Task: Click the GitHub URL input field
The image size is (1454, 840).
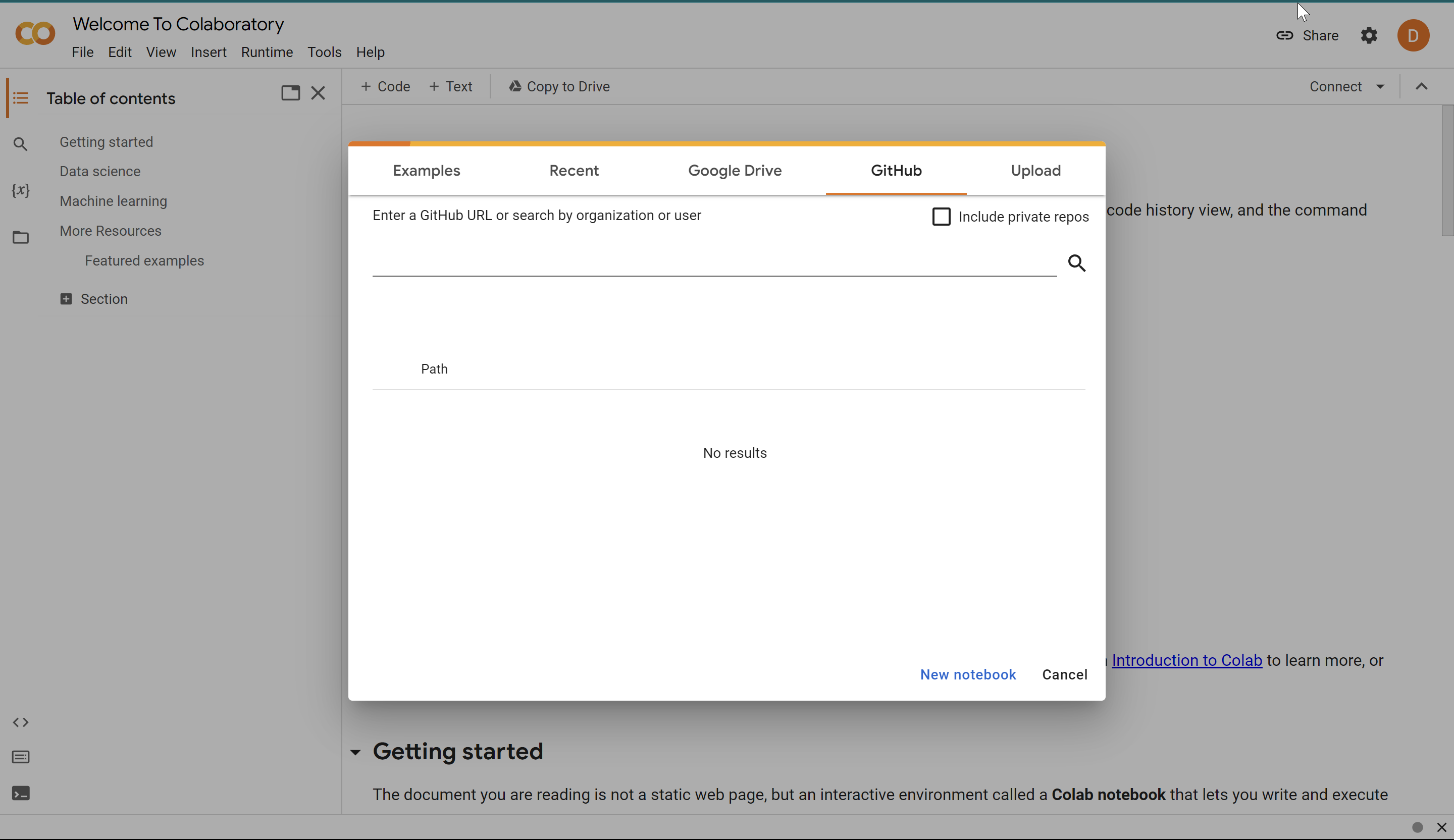Action: [714, 263]
